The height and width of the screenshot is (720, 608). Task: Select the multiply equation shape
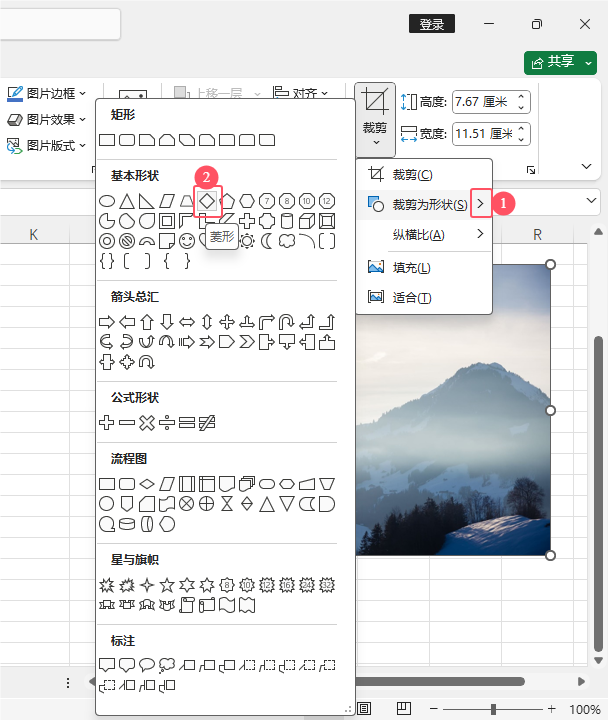(147, 422)
